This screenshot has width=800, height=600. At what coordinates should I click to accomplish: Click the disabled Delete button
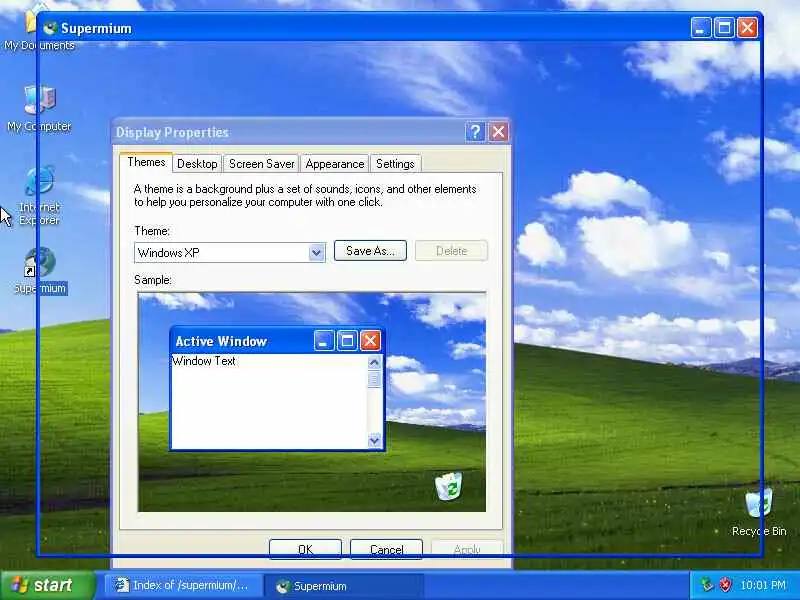(x=452, y=251)
